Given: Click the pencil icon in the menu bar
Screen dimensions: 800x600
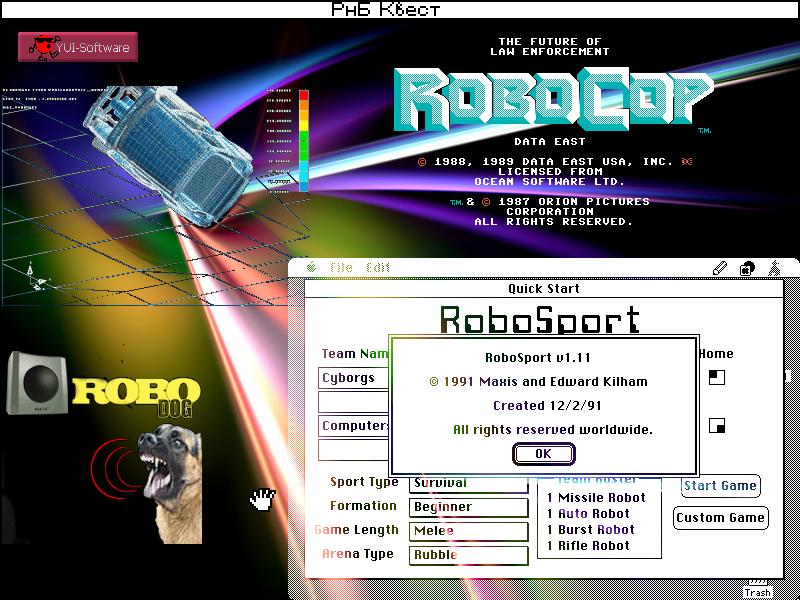Looking at the screenshot, I should pos(720,268).
